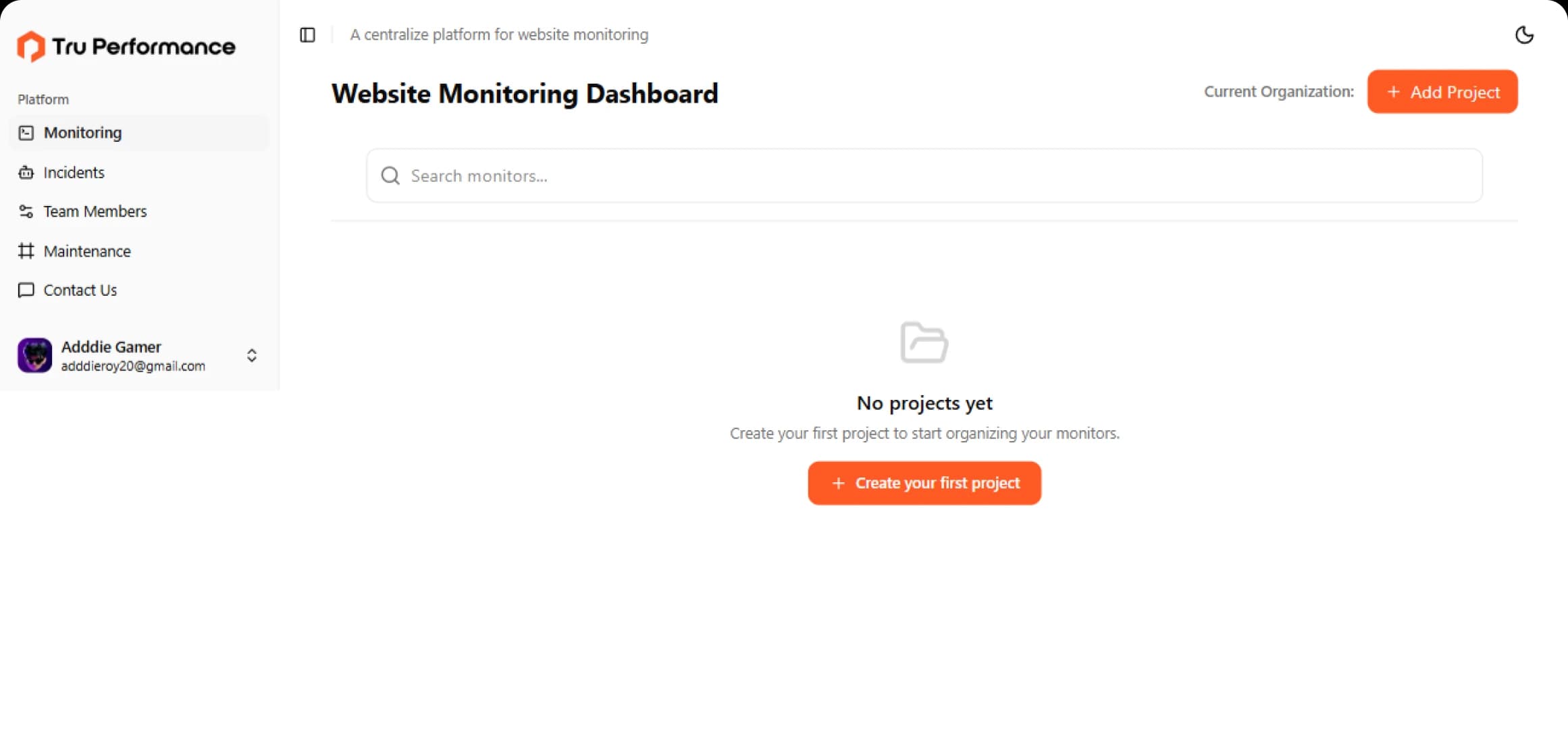Collapse the sidebar using the panel icon
Image resolution: width=1568 pixels, height=747 pixels.
tap(307, 35)
